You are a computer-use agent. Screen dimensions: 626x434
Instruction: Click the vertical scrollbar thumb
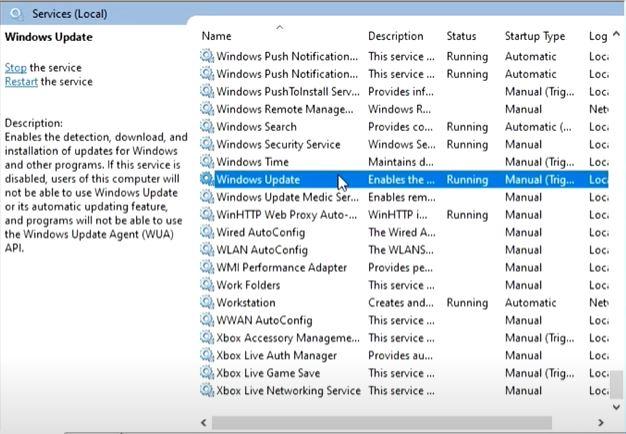click(x=617, y=384)
